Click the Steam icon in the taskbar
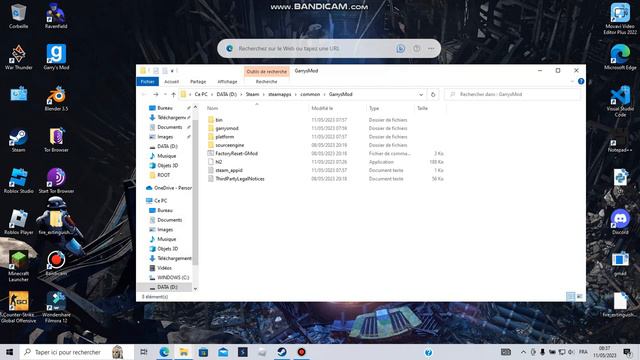The image size is (640, 360). point(282,352)
